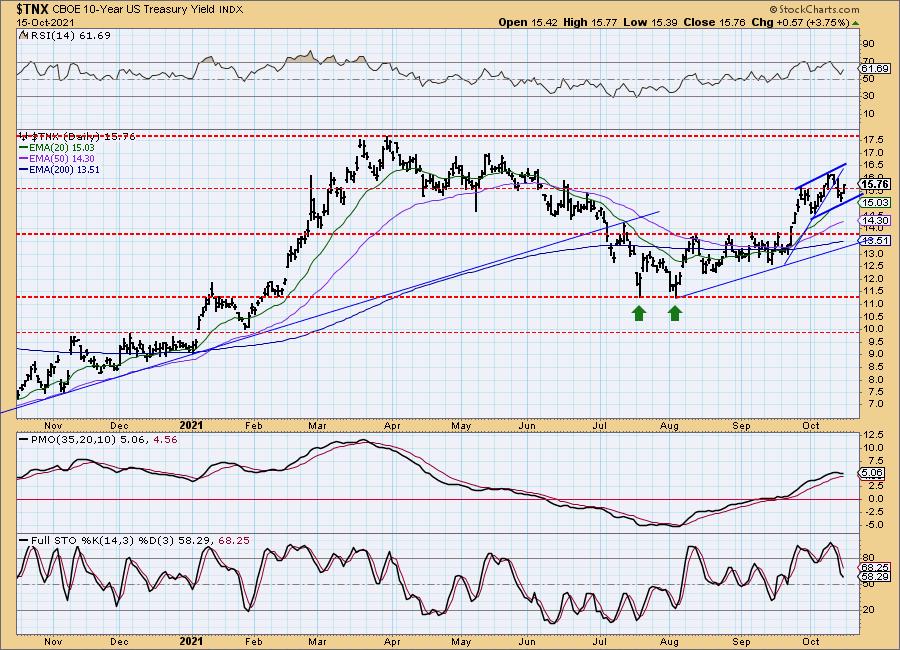Click the green up-triangle beside Chg value
Viewport: 900px width, 650px height.
click(855, 23)
